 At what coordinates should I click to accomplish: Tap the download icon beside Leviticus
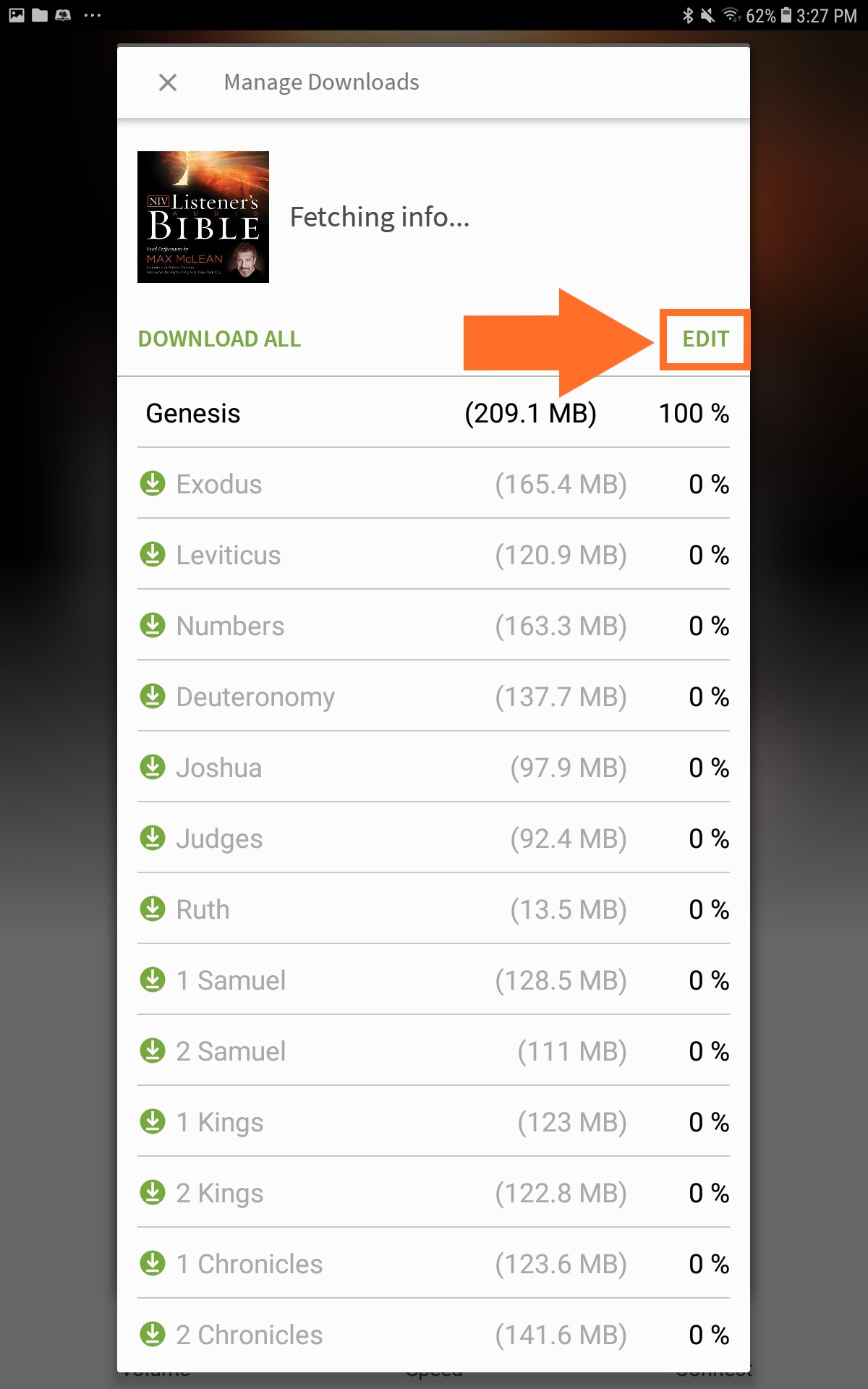tap(153, 554)
